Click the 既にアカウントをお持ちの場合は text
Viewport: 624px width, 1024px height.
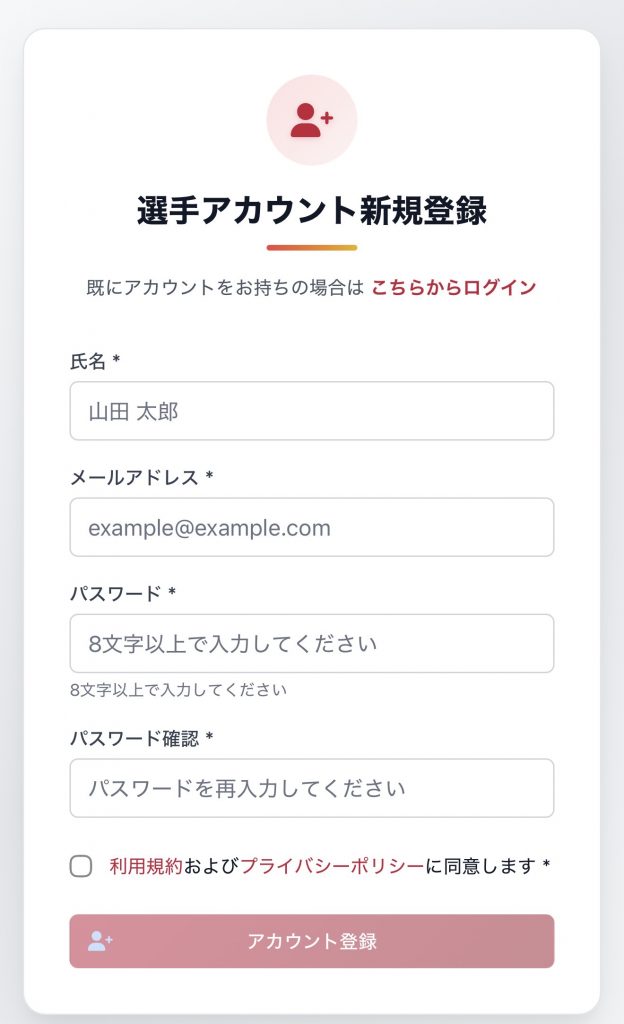(x=225, y=288)
